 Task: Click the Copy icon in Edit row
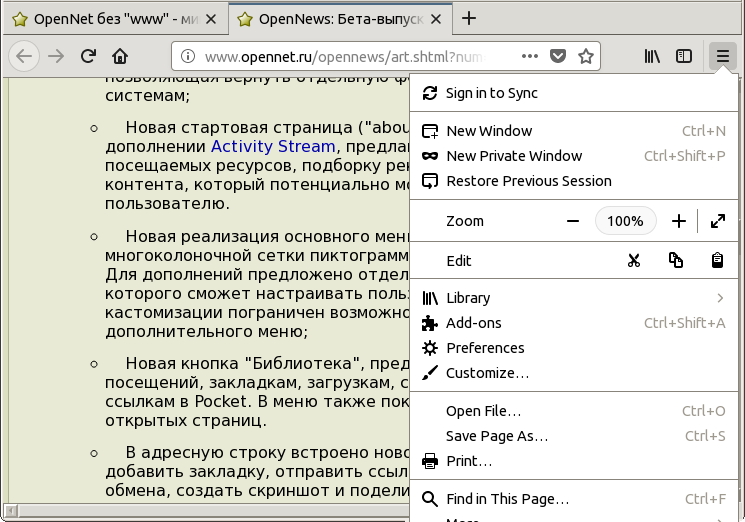coord(676,260)
